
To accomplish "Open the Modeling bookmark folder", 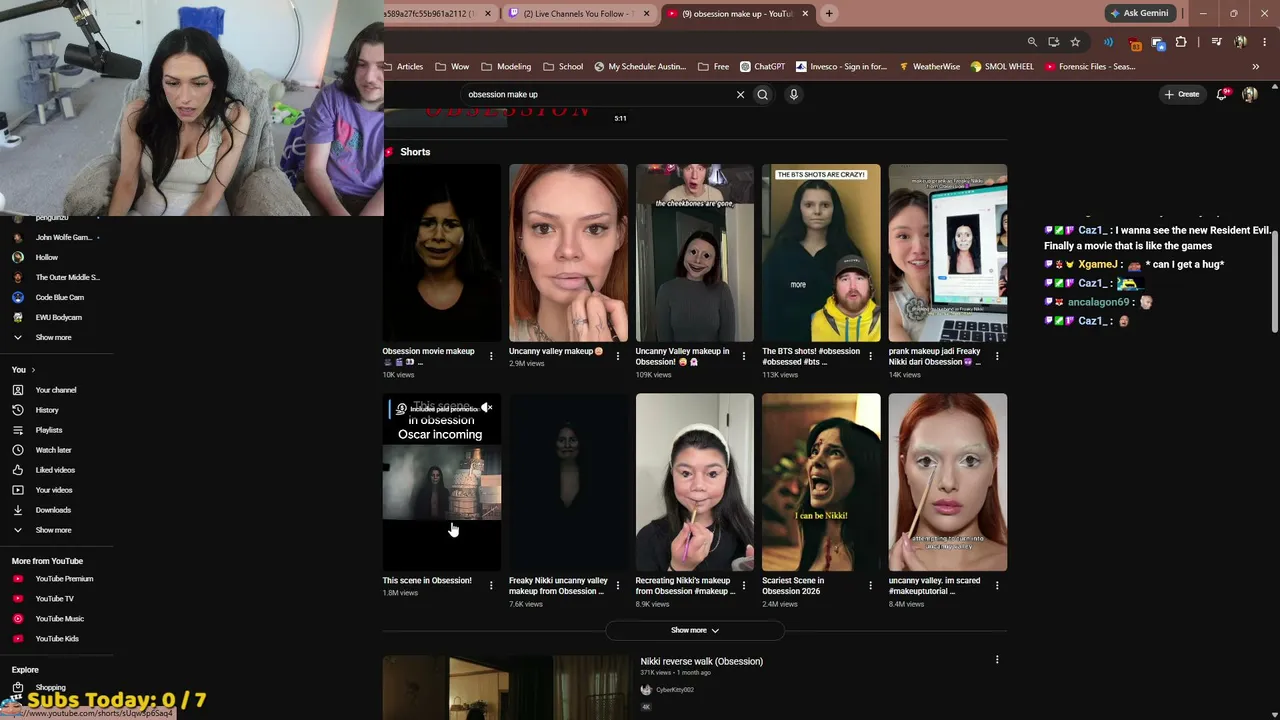I will click(506, 67).
